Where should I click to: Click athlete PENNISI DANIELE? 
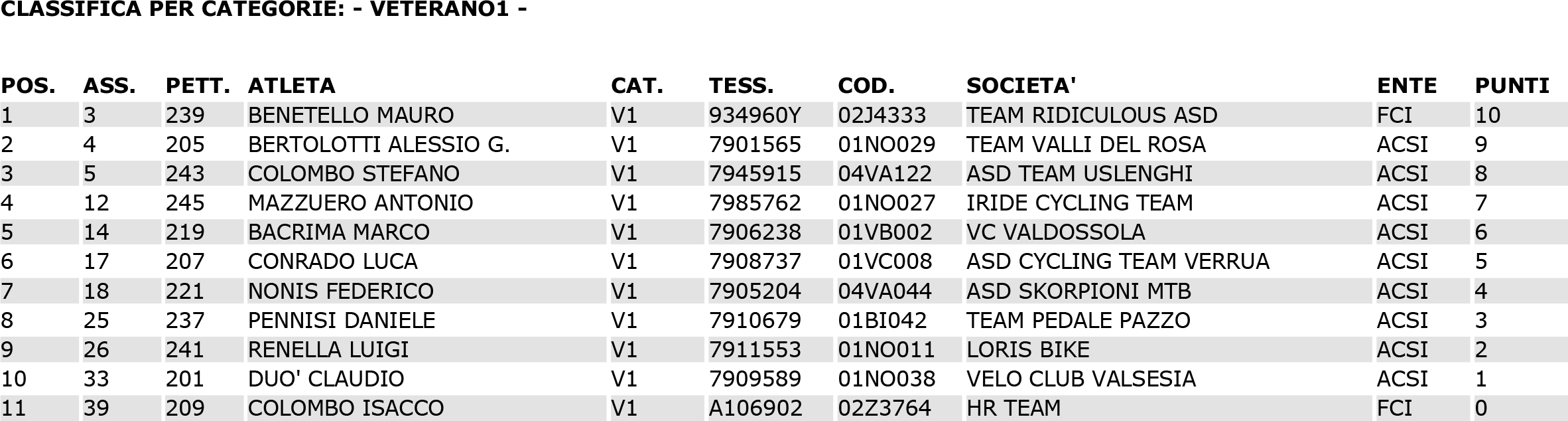pyautogui.click(x=342, y=320)
